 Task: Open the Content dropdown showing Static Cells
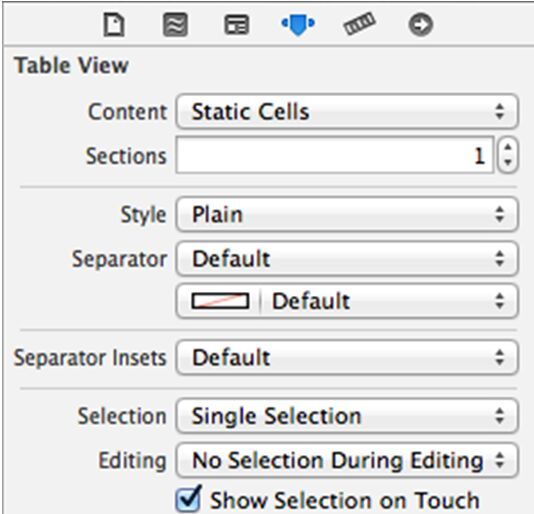click(x=347, y=112)
